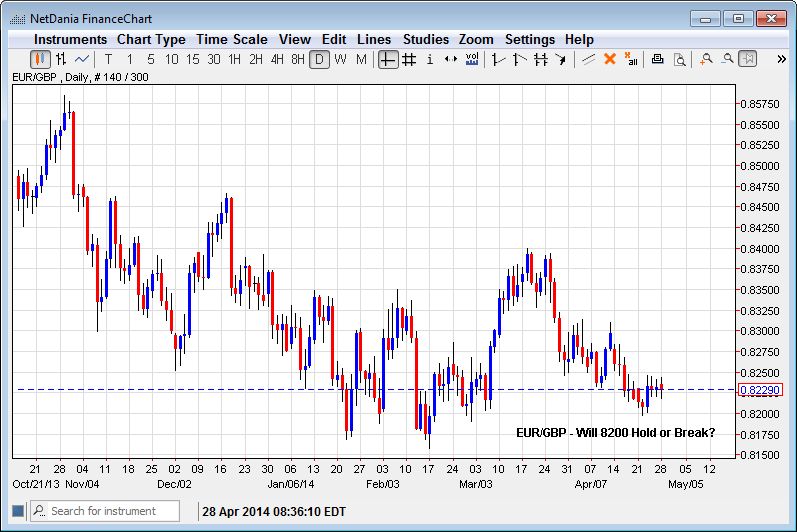This screenshot has width=797, height=532.
Task: Open the Lines menu
Action: point(374,39)
